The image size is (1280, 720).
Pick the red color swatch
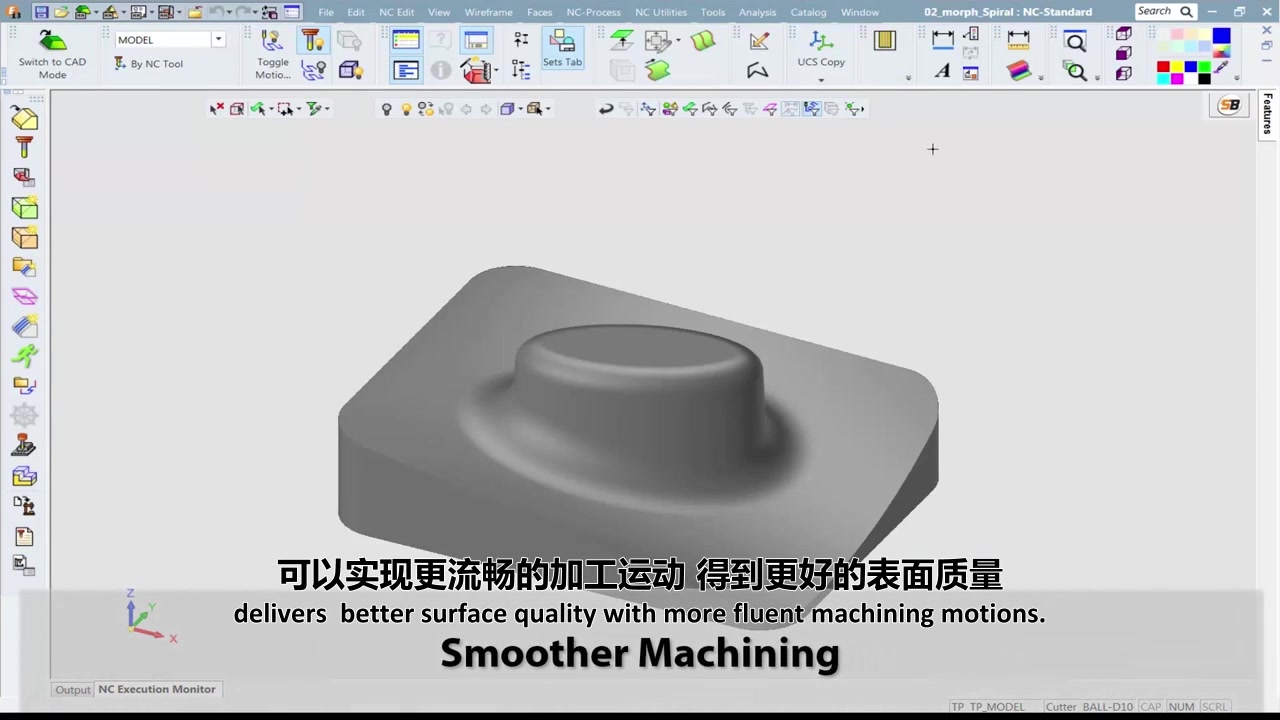click(1163, 68)
